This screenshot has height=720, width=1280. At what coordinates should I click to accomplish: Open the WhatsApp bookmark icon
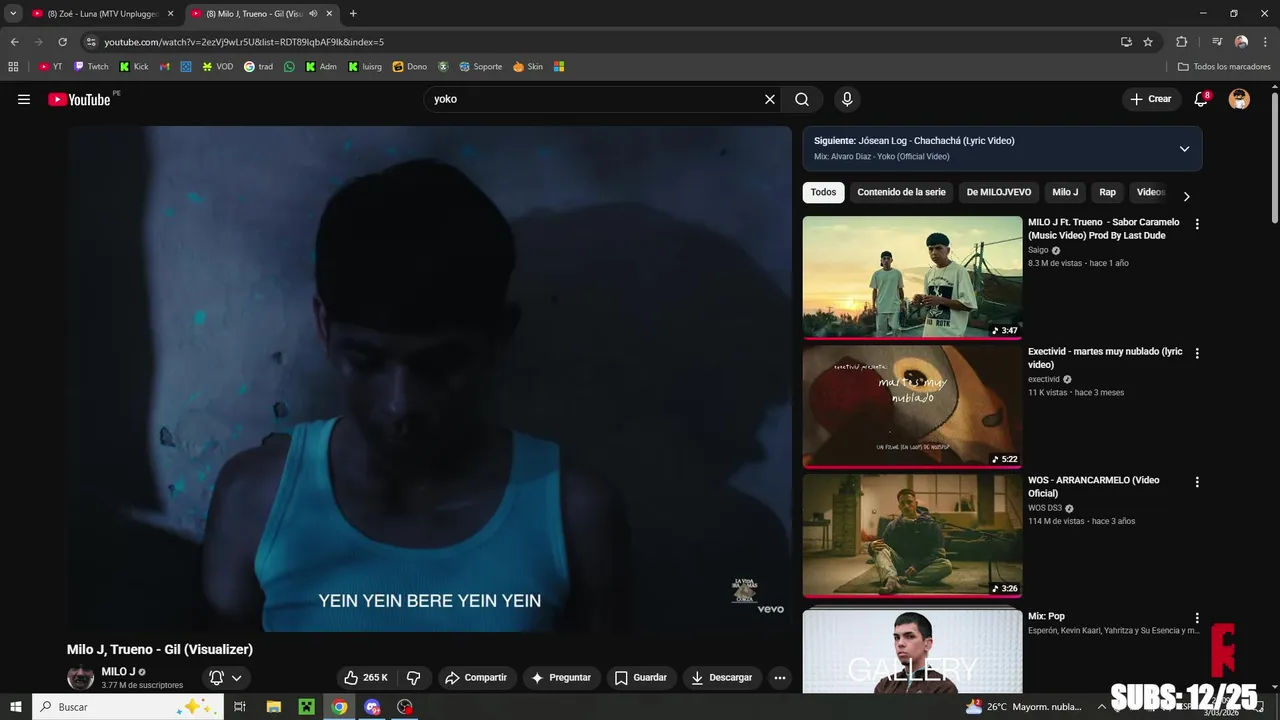click(x=290, y=67)
